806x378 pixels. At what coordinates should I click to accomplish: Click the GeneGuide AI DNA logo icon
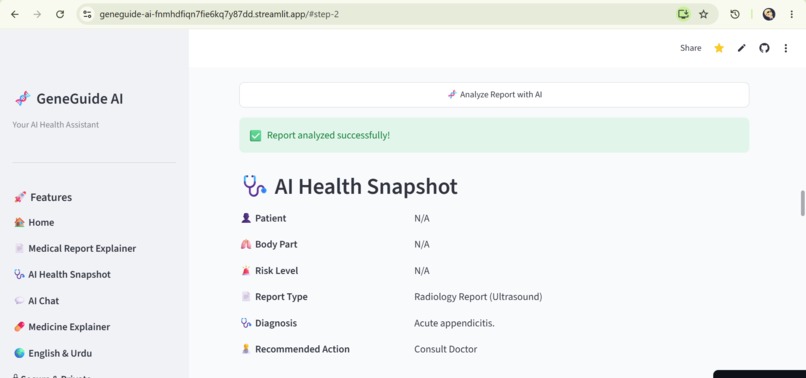coord(22,98)
